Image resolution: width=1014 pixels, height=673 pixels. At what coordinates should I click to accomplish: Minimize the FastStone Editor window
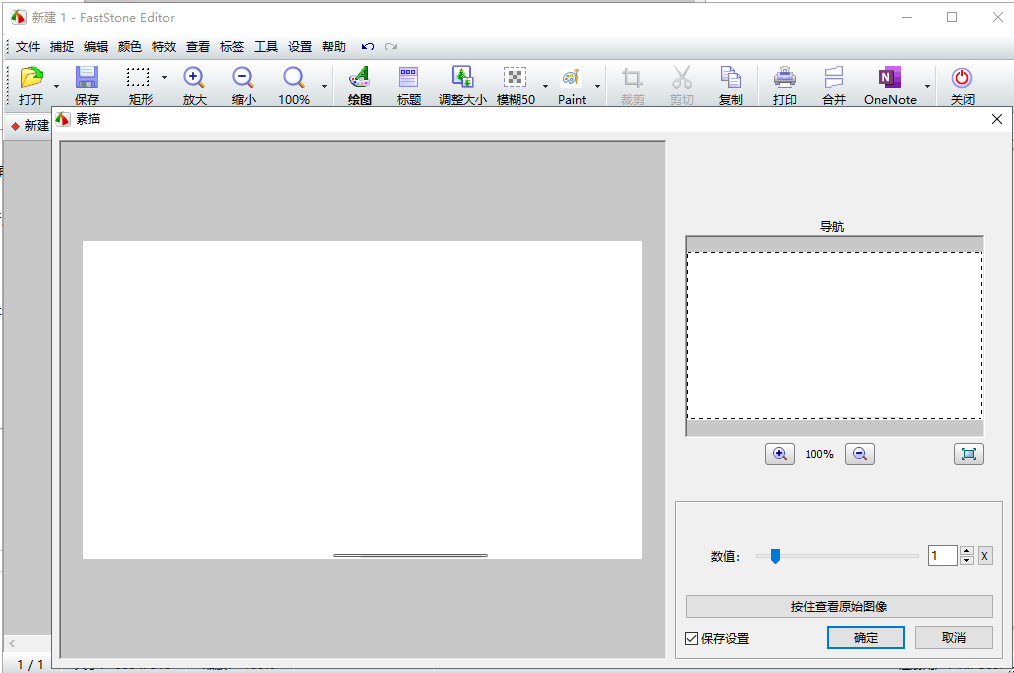[x=907, y=17]
